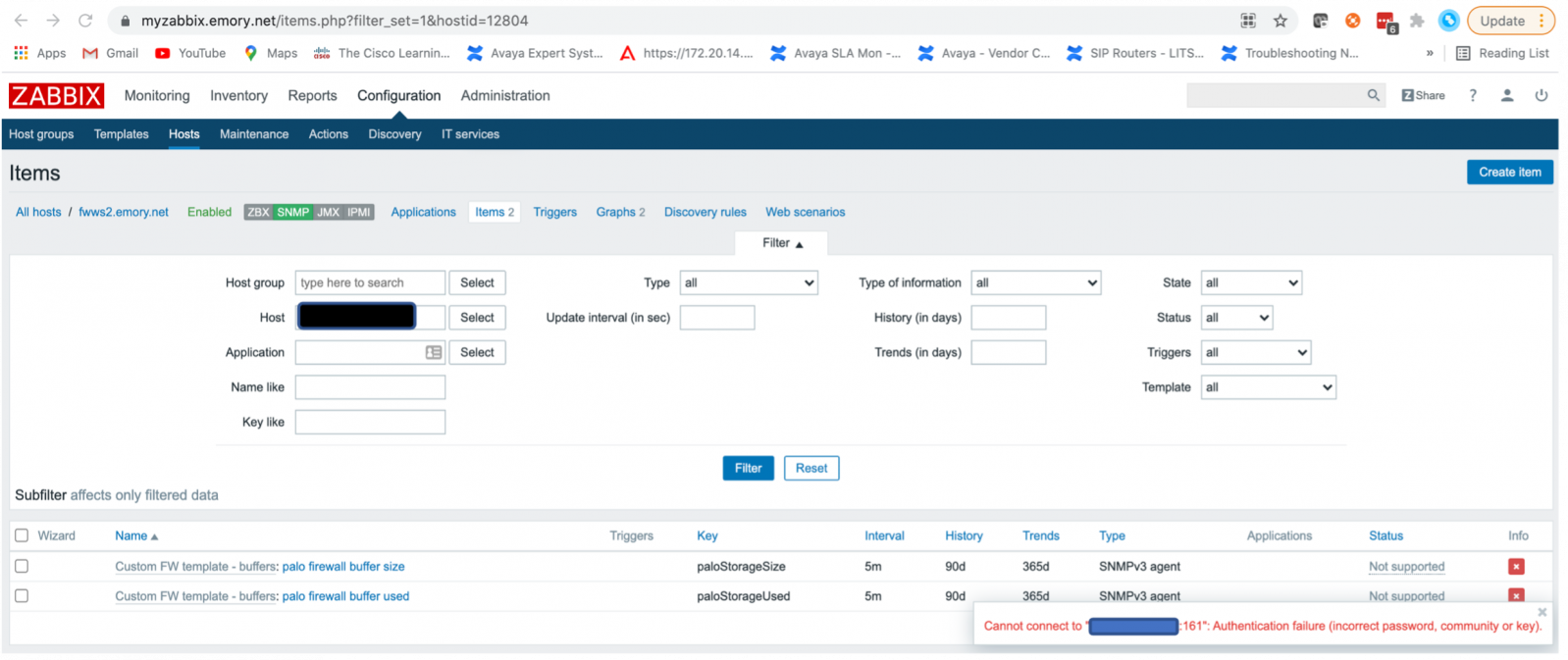Open Avaya SLA Mon bookmark
1568x660 pixels.
[836, 53]
